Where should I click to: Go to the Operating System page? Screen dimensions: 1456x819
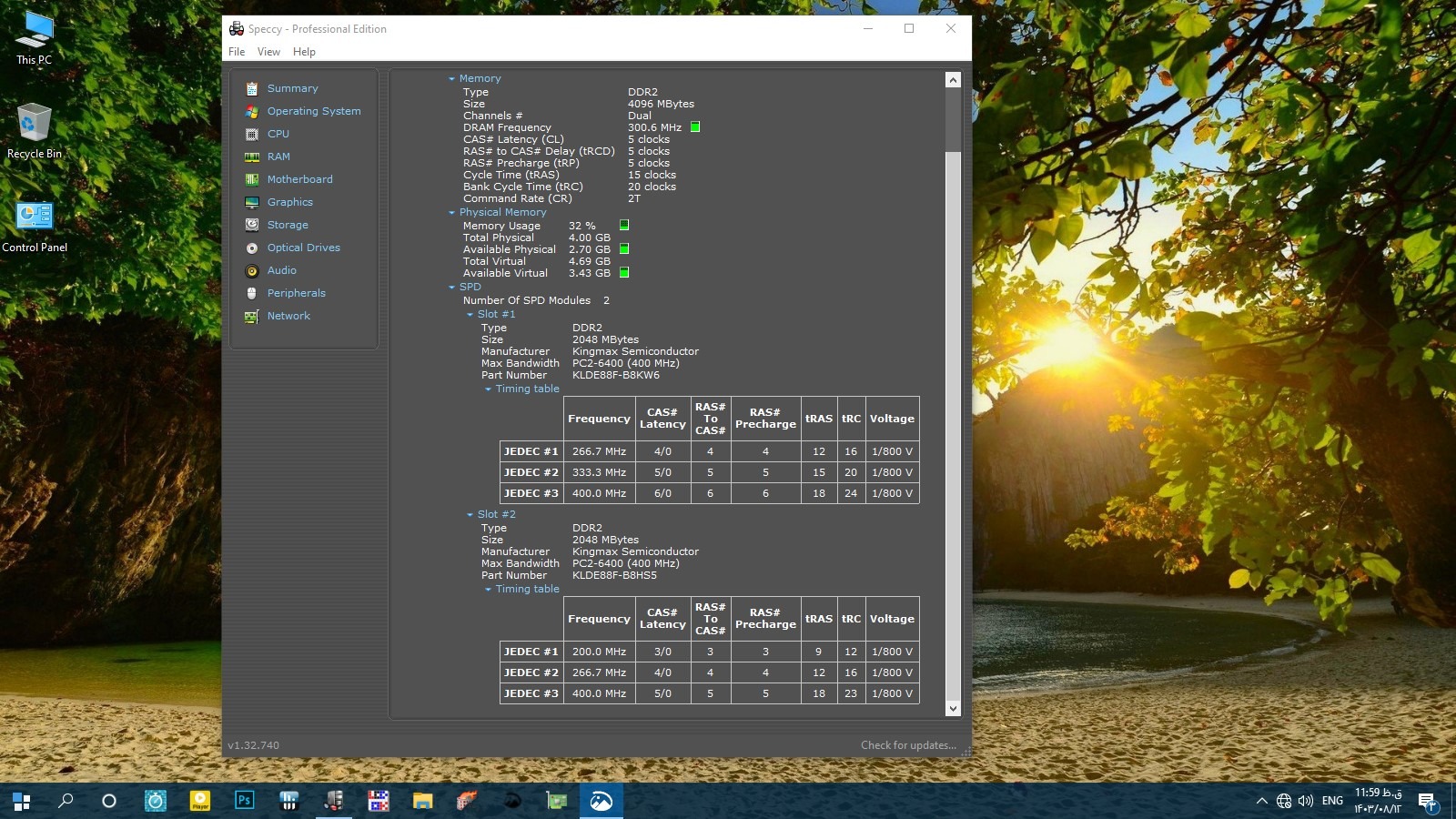[314, 111]
